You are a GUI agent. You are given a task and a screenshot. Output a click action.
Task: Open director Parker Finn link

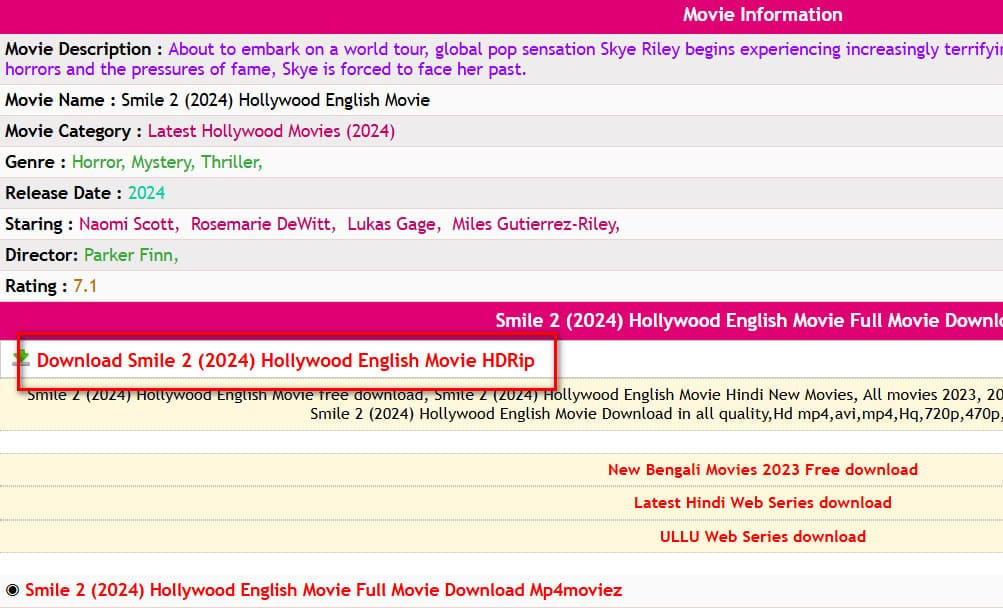click(131, 255)
